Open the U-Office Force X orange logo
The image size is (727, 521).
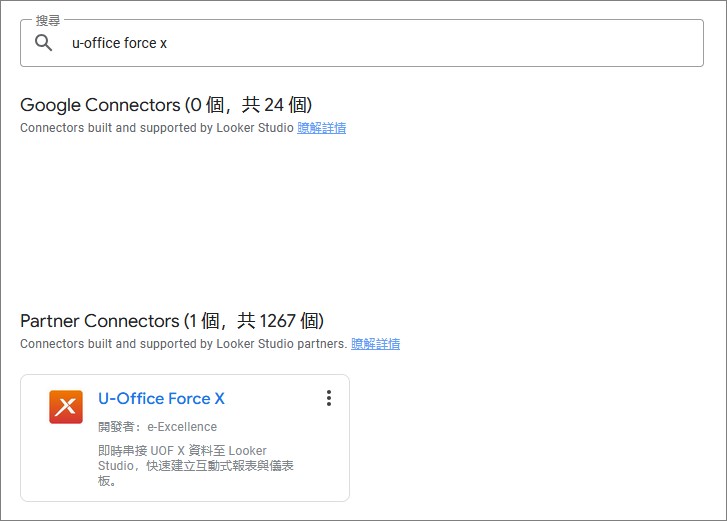[x=66, y=407]
